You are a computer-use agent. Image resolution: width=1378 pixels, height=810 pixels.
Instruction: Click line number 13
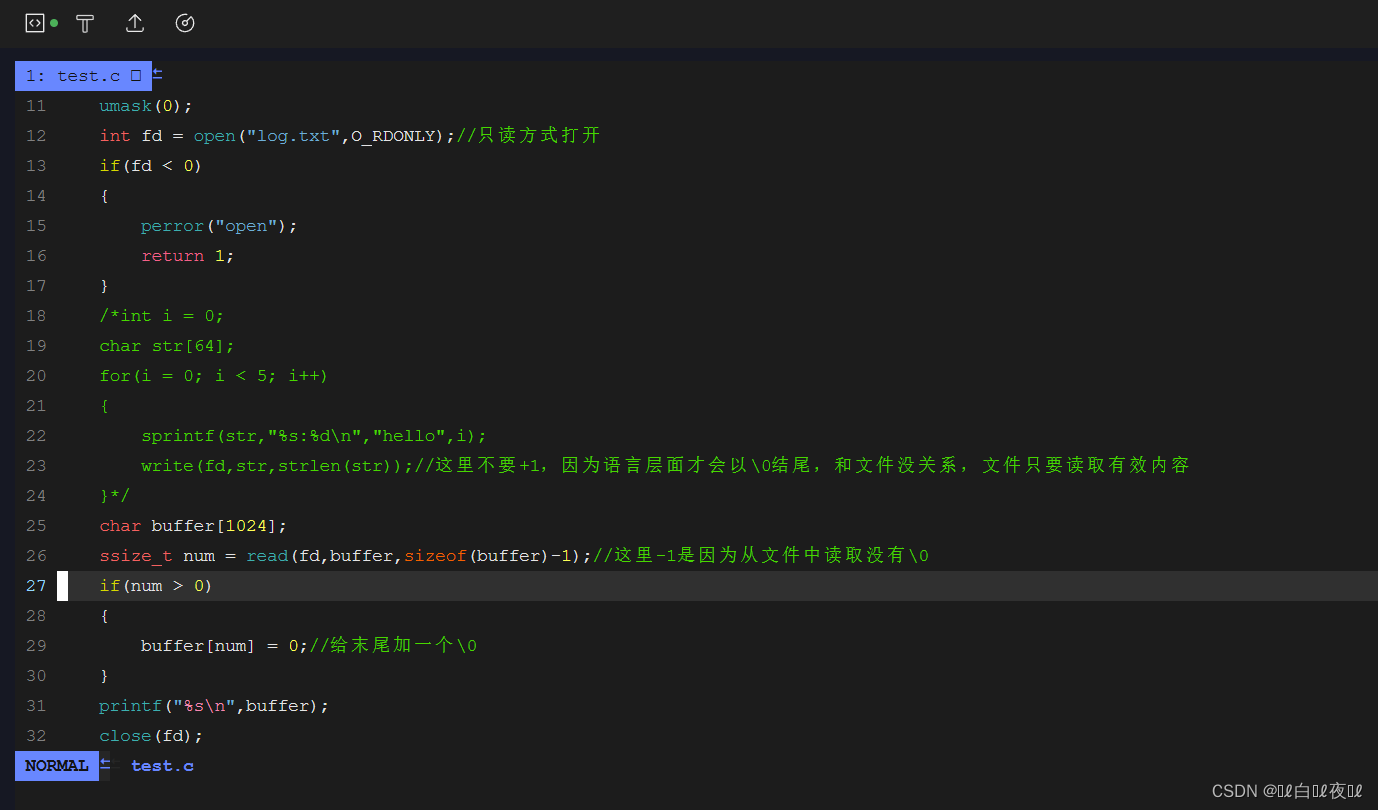(36, 166)
